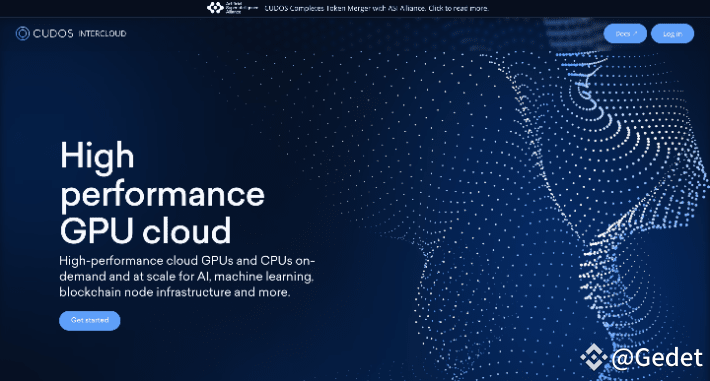Click the High performance GPU cloud heading
Image resolution: width=710 pixels, height=381 pixels.
click(162, 193)
